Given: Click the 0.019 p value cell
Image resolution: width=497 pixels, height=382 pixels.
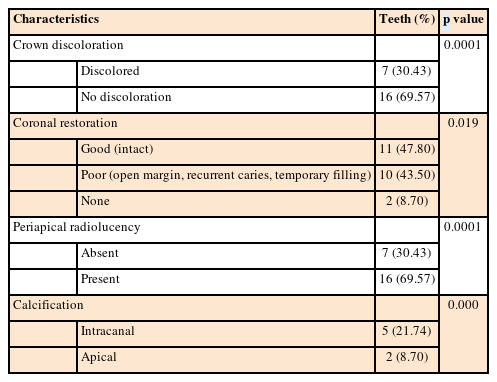Looking at the screenshot, I should [464, 165].
